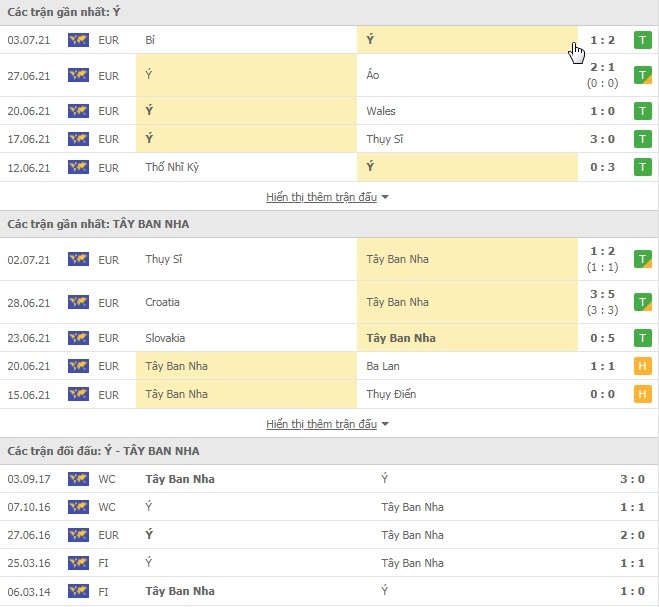The height and width of the screenshot is (607, 659).
Task: Click the flag icon next to 02.07.21 Thụy Sĩ match
Action: coord(78,259)
